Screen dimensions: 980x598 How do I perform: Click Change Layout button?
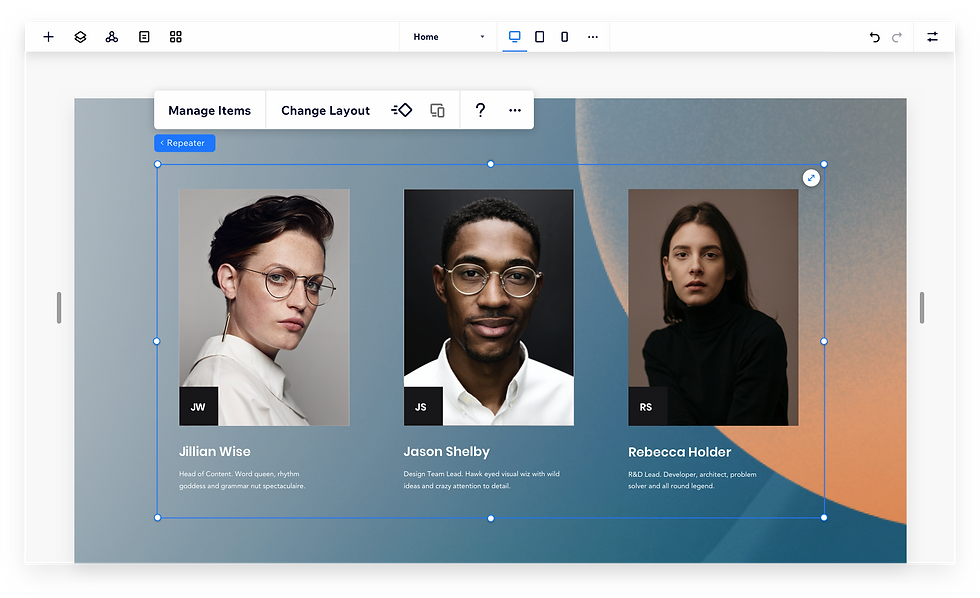pos(326,111)
